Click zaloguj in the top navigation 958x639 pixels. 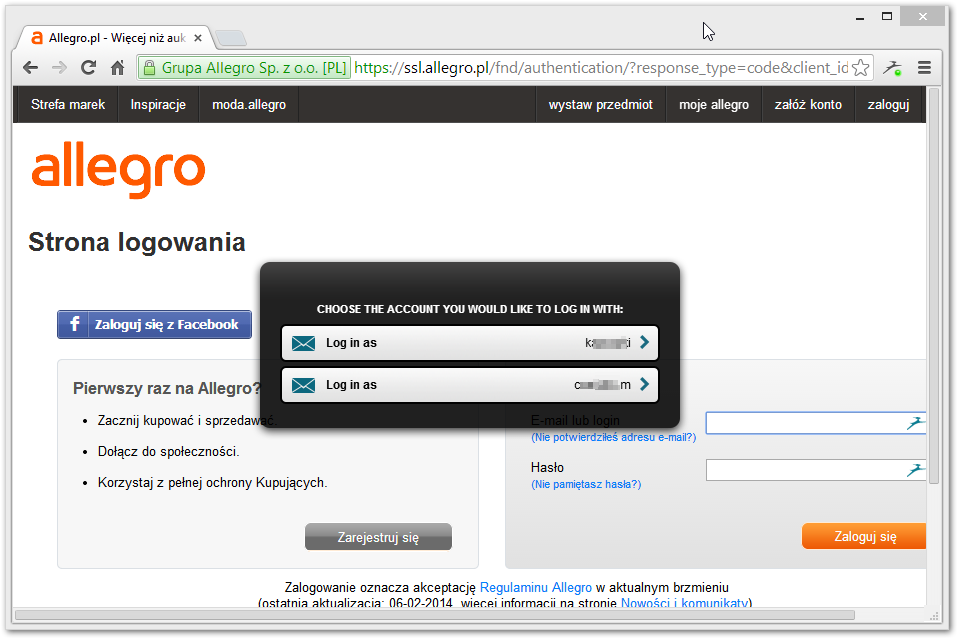[888, 104]
